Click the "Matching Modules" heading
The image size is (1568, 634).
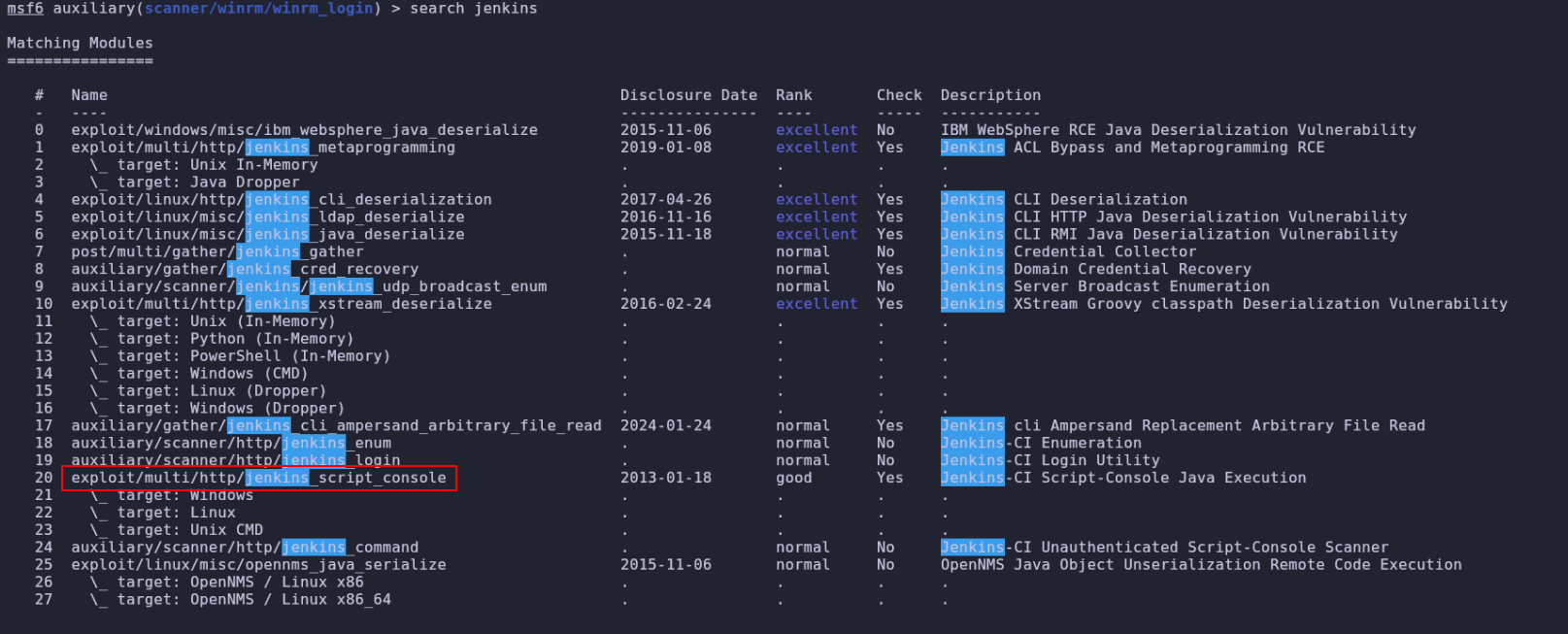coord(80,44)
